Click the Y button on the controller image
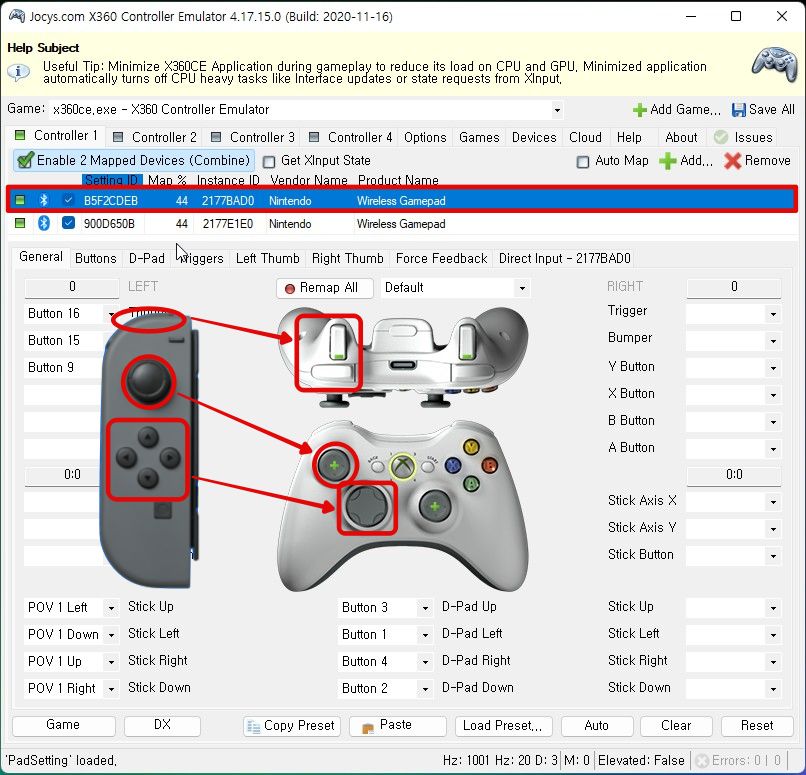This screenshot has width=806, height=775. tap(471, 447)
